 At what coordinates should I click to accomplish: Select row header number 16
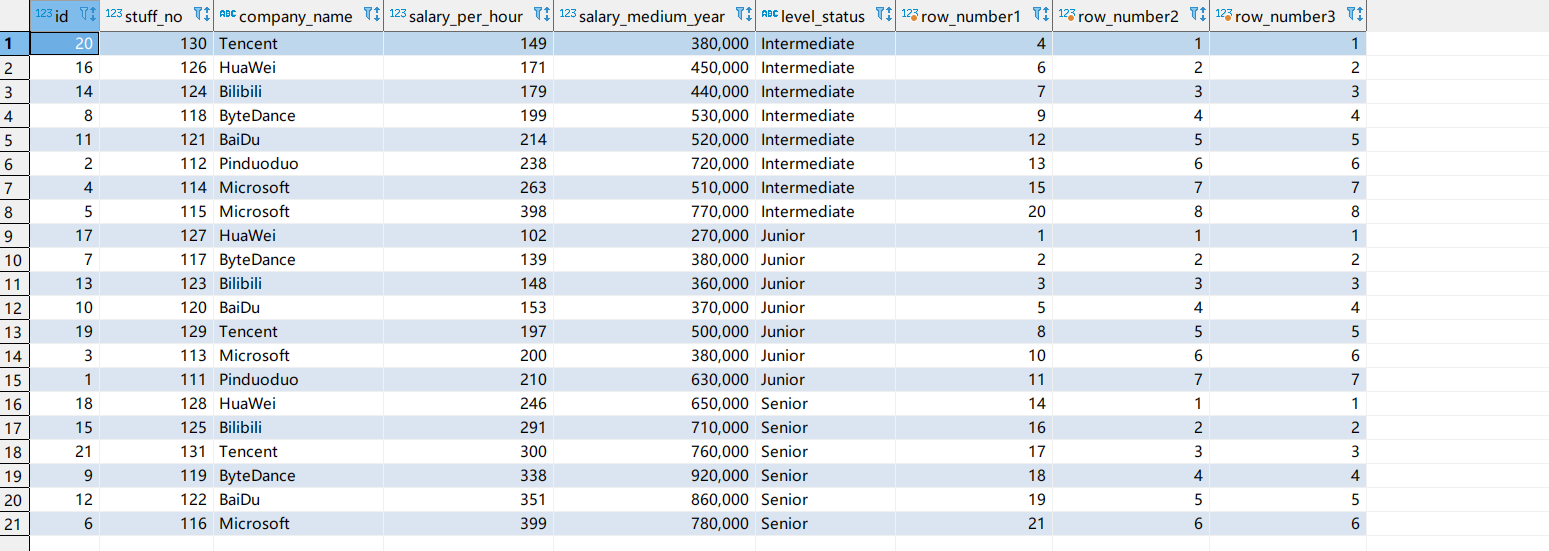tap(14, 403)
